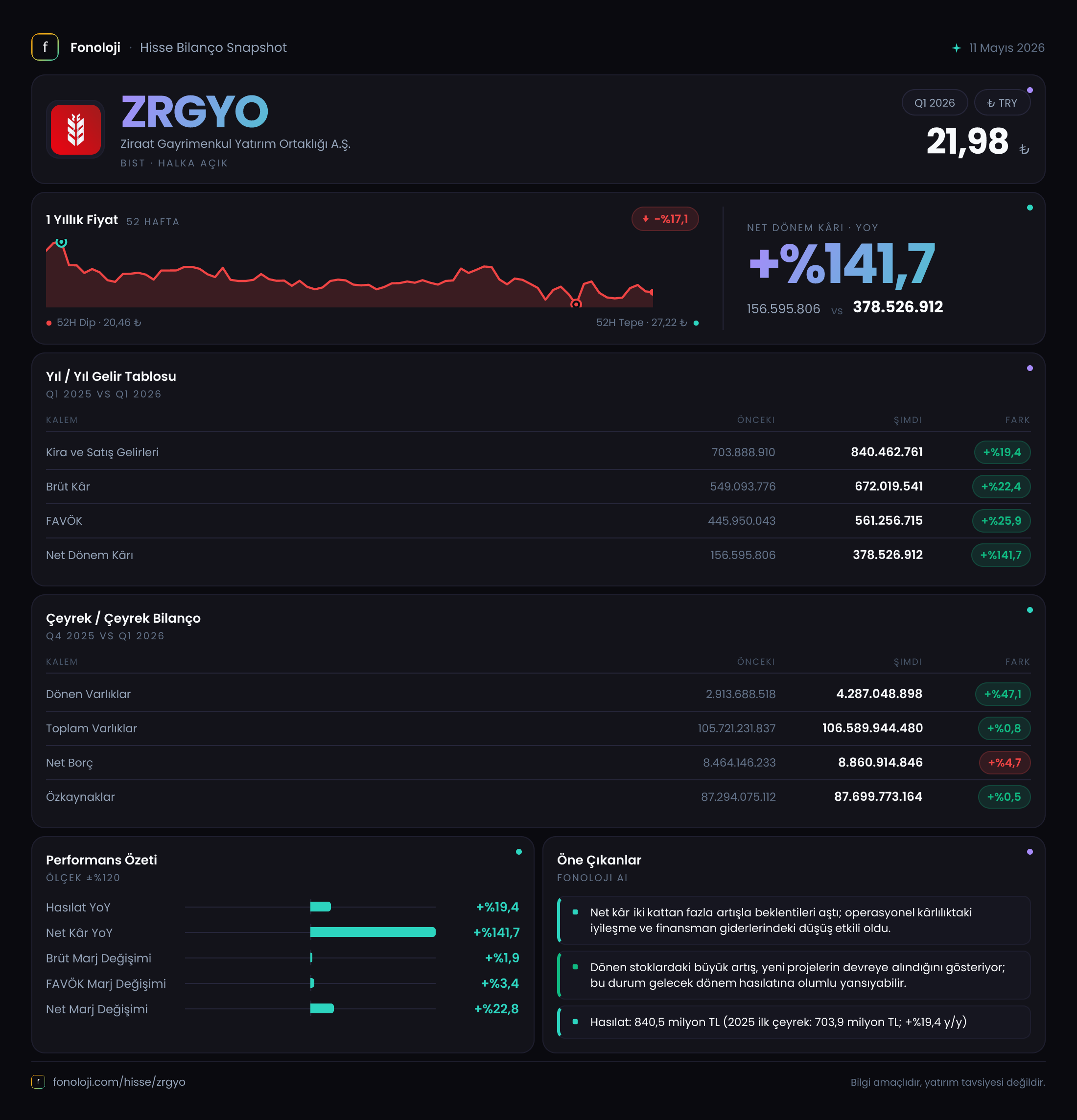Screen dimensions: 1077x1120
Task: Click the '672.019.541' gross profit value
Action: (x=889, y=486)
